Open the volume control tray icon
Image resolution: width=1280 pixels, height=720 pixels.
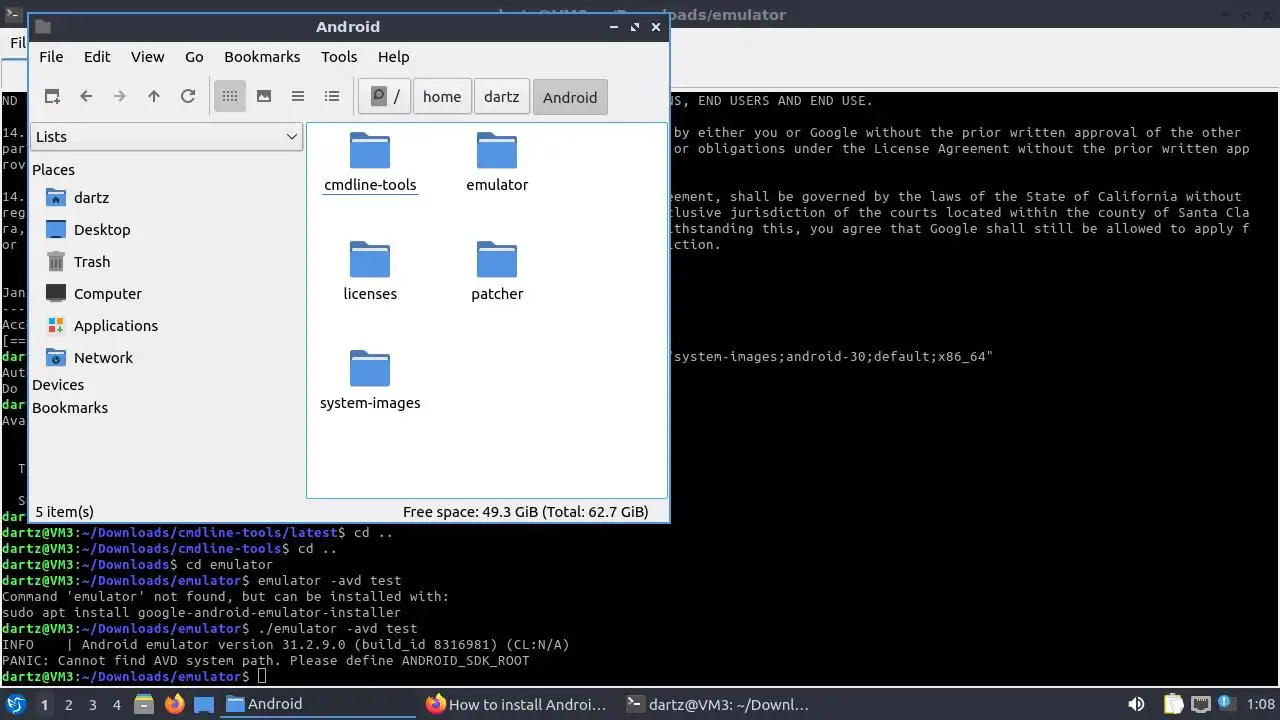tap(1136, 704)
